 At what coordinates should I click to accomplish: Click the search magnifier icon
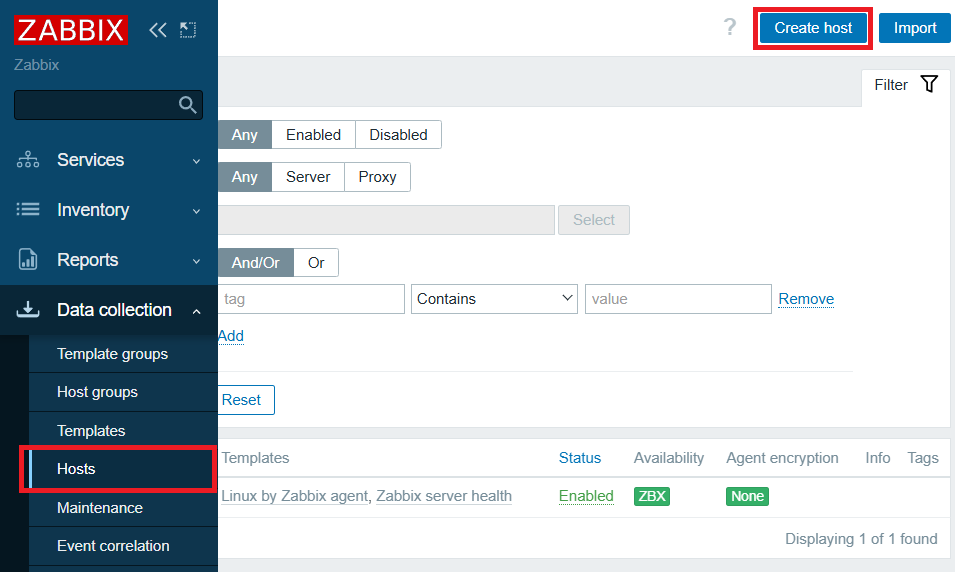tap(187, 105)
